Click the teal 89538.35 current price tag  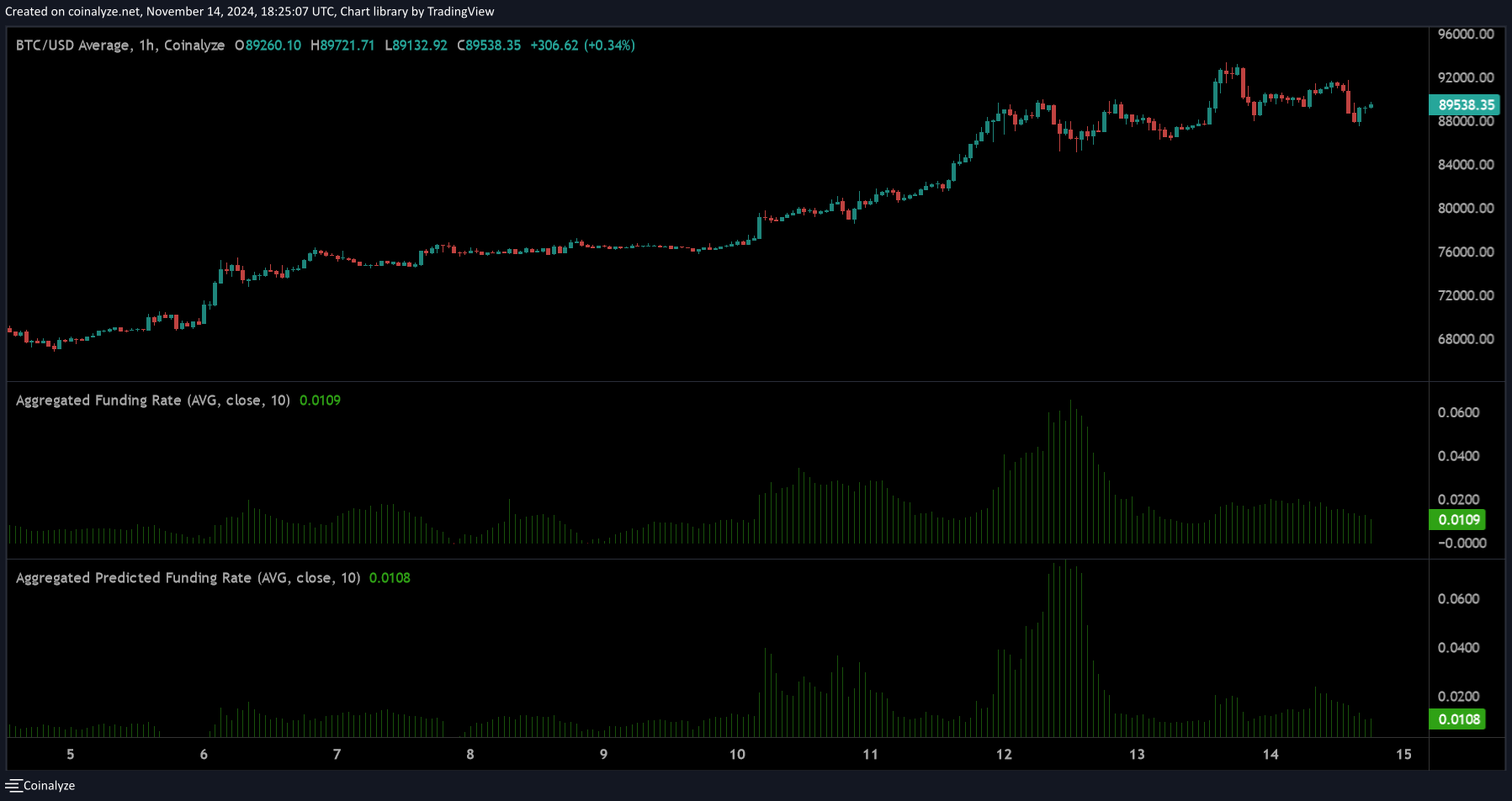1465,105
